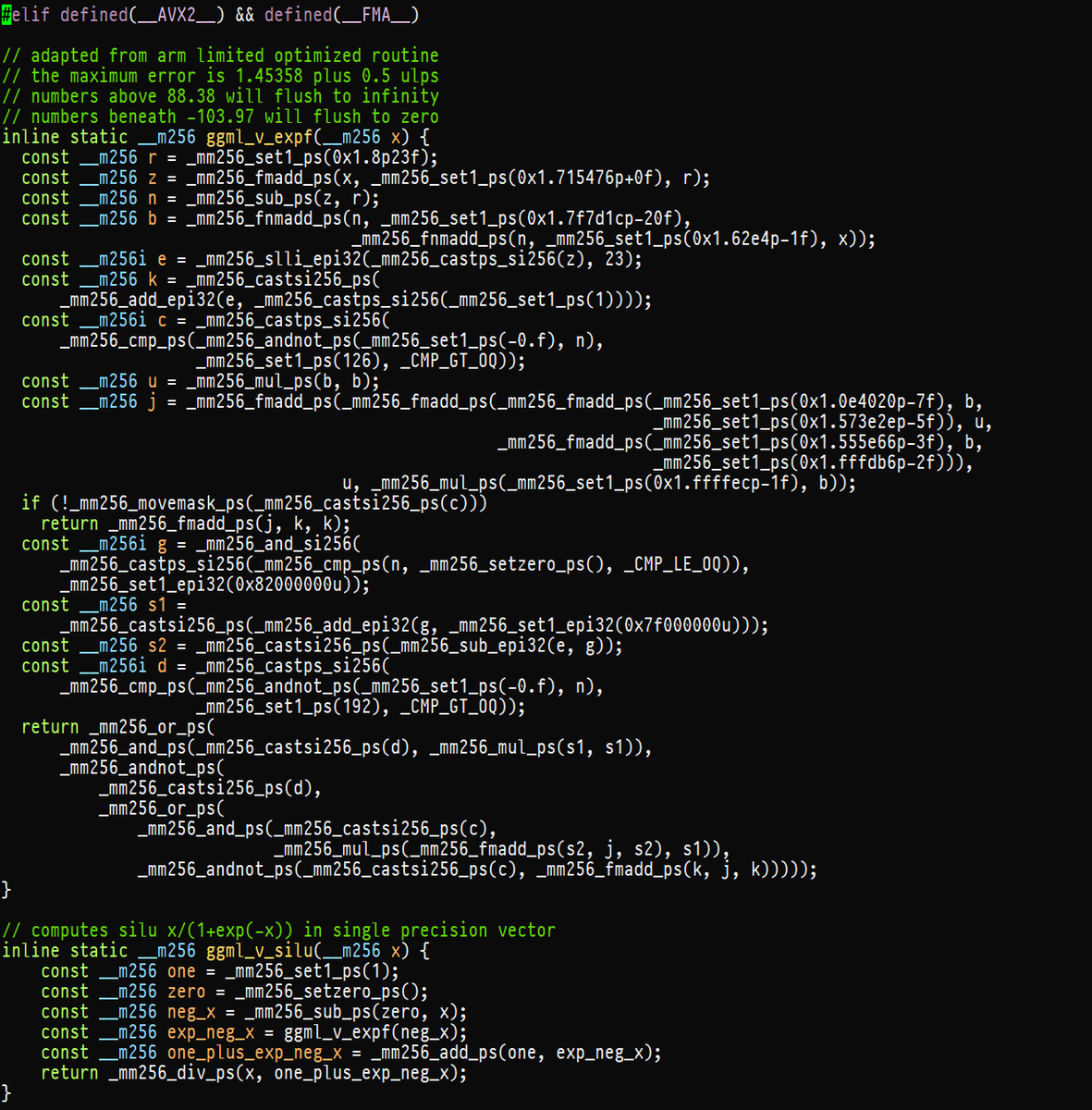Click the constant 0x1.fffdb6p-2f
Screen dimensions: 1092x1110
pyautogui.click(x=870, y=462)
